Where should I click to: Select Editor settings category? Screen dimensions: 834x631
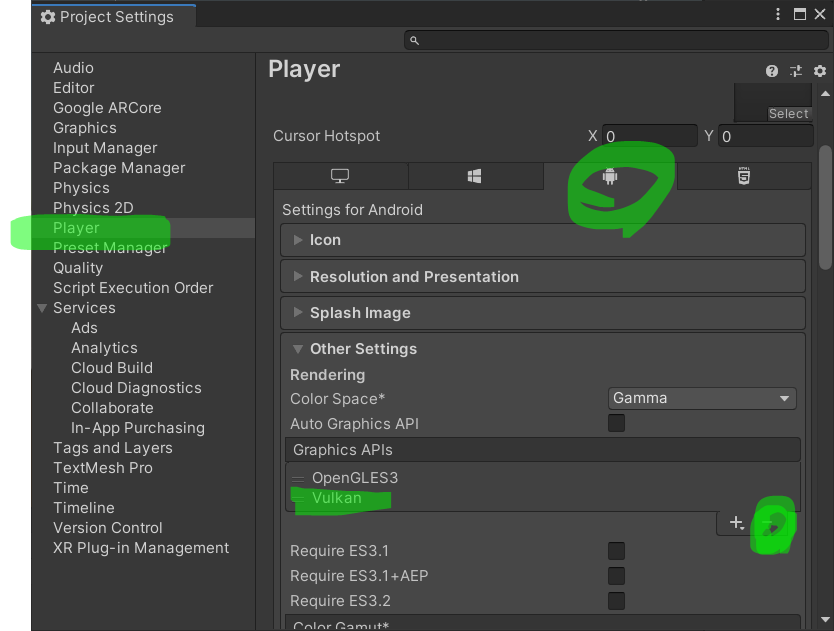coord(73,88)
